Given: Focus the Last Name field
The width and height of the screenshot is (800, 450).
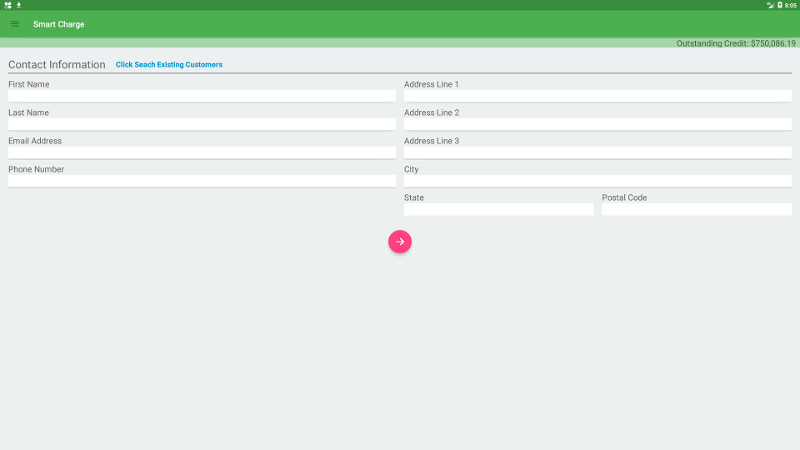Looking at the screenshot, I should point(202,124).
